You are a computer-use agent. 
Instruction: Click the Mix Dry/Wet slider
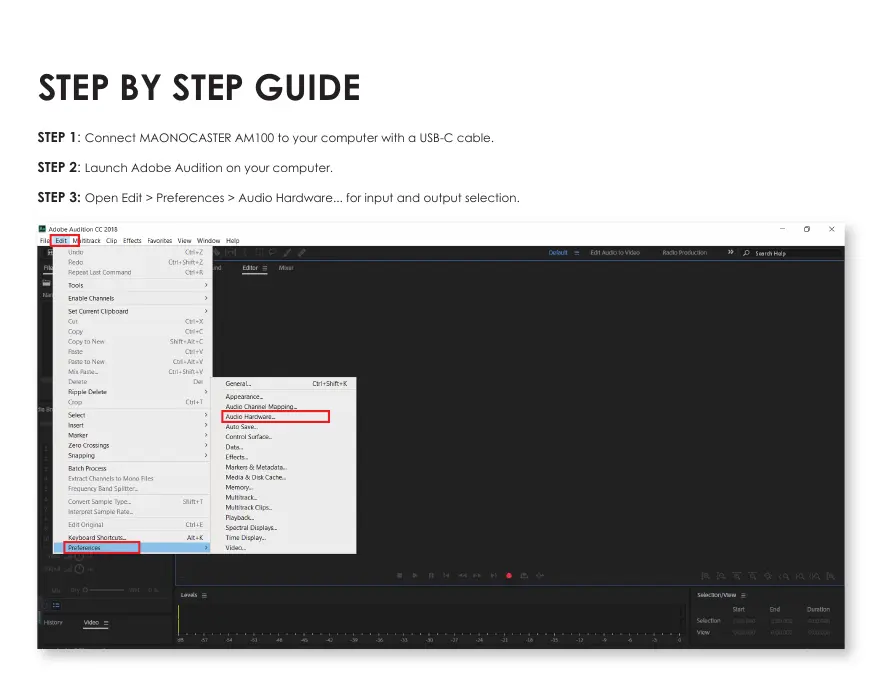[104, 590]
